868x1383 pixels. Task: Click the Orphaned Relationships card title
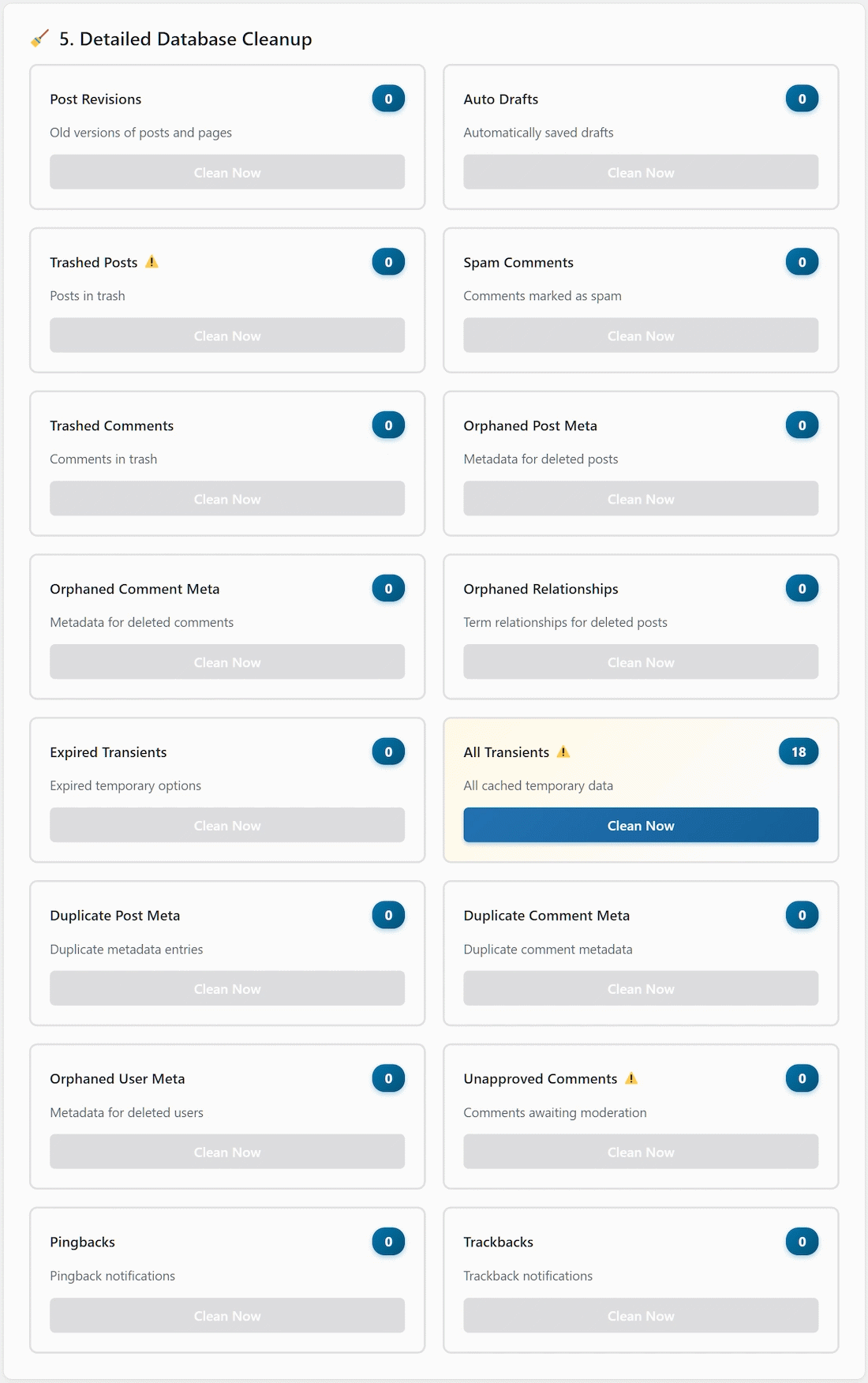(x=541, y=589)
